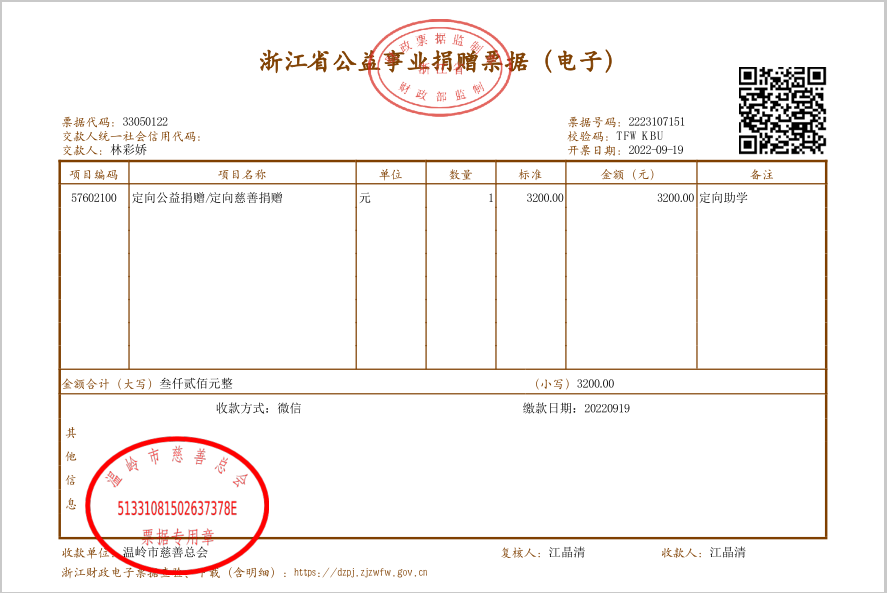Click the 标准 cell 3200.00
Screen dimensions: 887x593
(x=545, y=198)
